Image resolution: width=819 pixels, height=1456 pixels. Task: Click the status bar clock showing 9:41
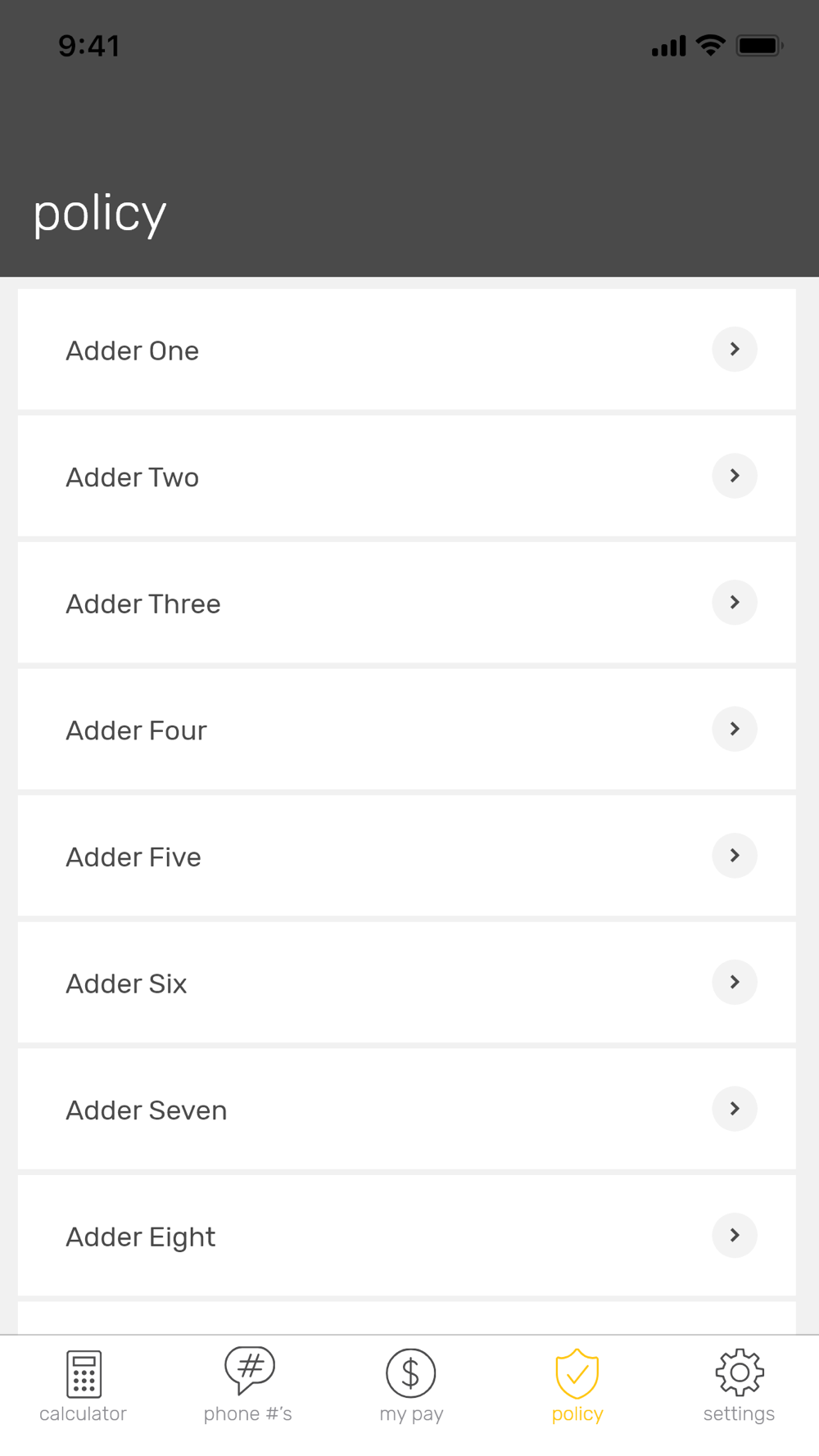89,46
